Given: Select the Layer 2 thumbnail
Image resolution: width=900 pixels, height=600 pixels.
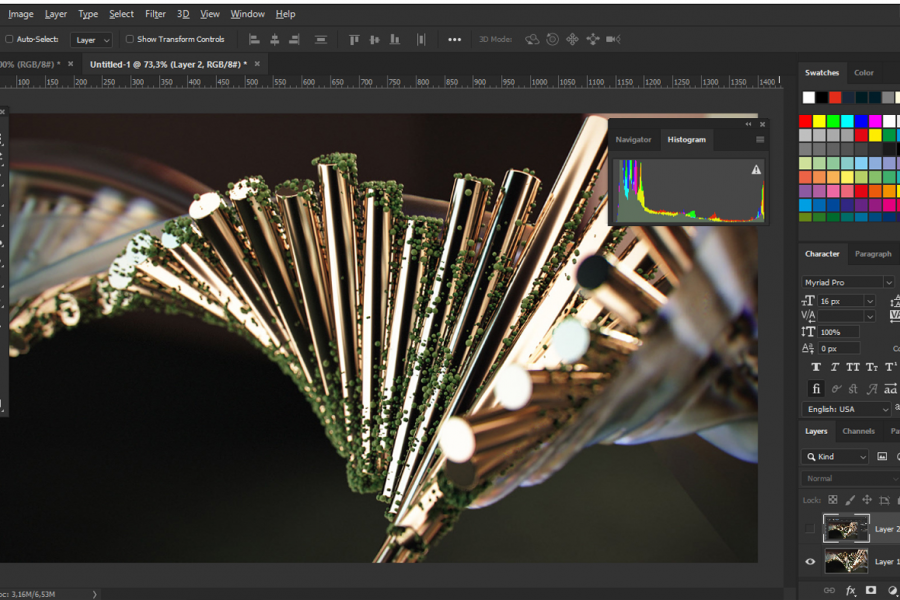Looking at the screenshot, I should (x=845, y=528).
